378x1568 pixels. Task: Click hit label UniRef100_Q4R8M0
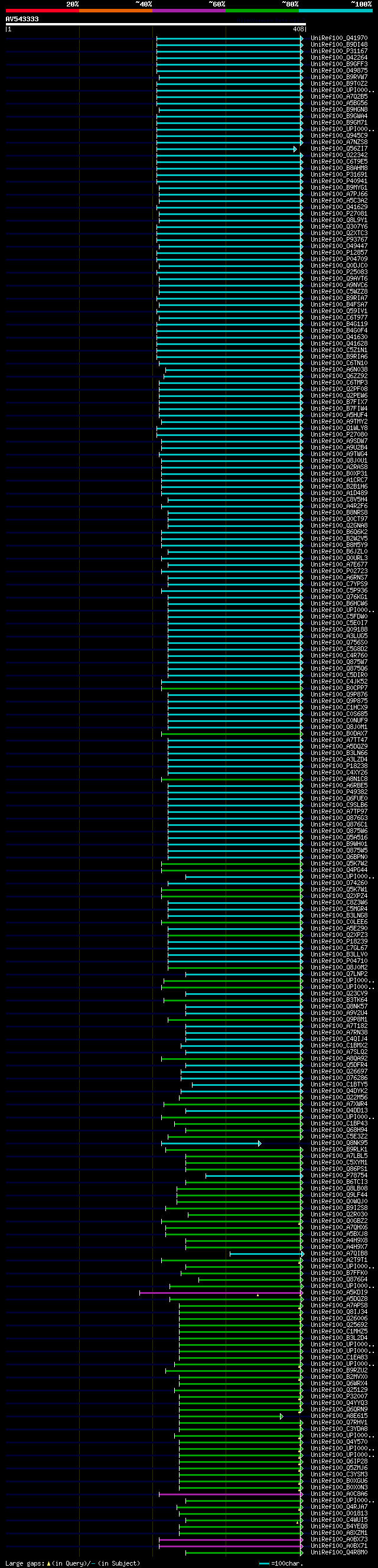[339, 1553]
